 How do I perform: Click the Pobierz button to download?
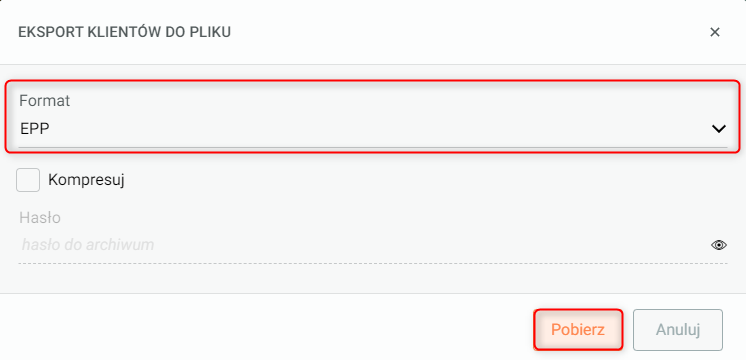tap(578, 330)
